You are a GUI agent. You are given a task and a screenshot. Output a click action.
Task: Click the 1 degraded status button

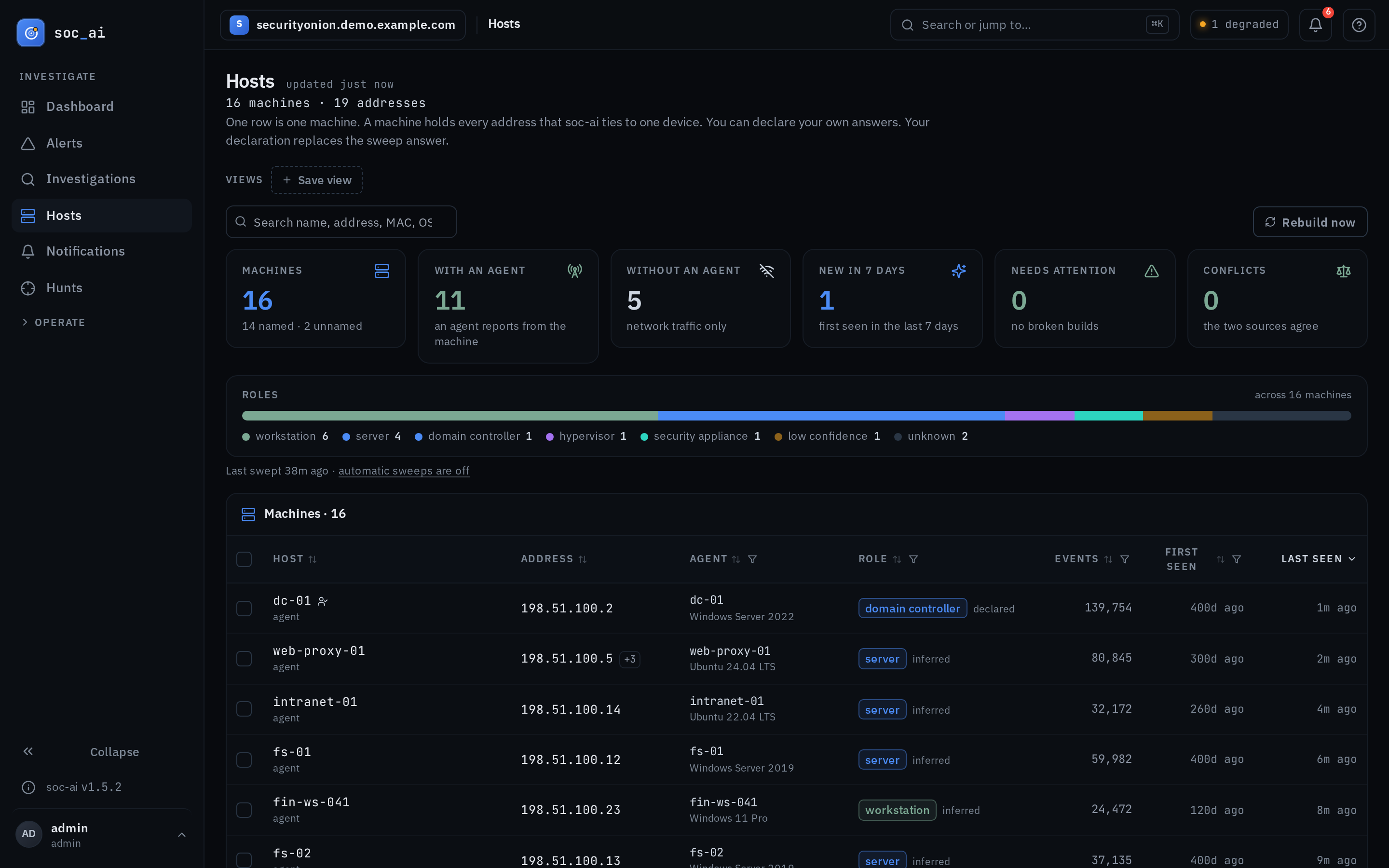1239,25
